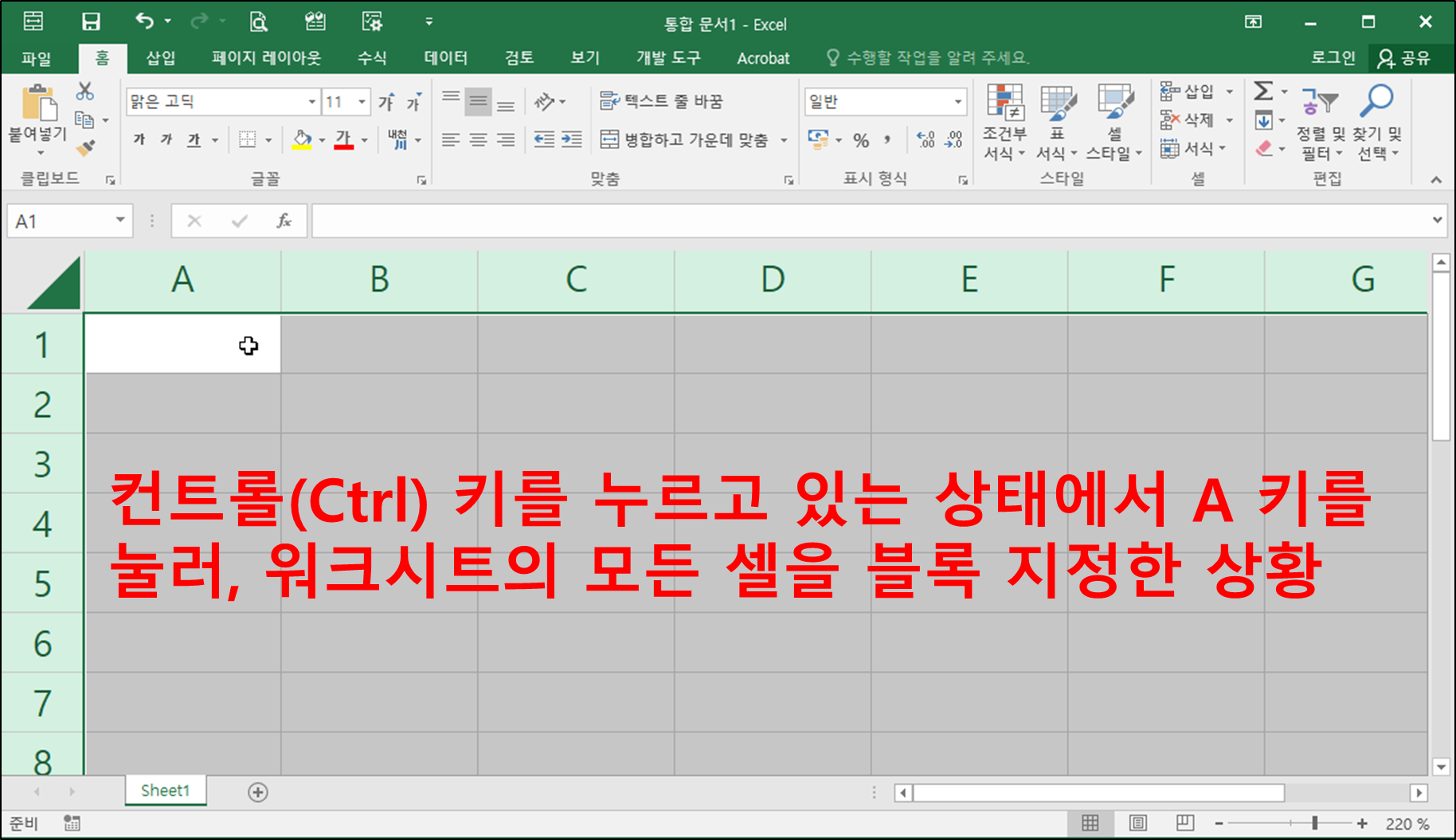1456x840 pixels.
Task: Open Conditional Formatting (조건부 서식)
Action: coord(1004,122)
